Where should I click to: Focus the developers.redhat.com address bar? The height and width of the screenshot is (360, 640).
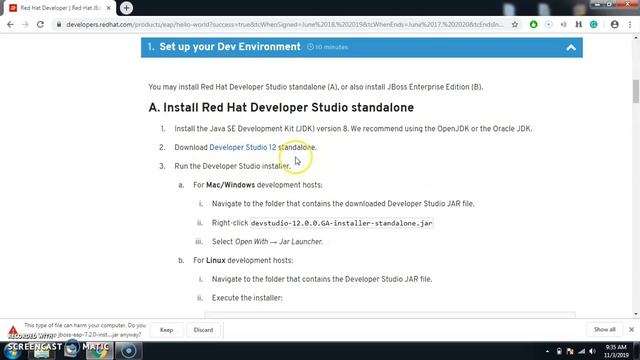pyautogui.click(x=284, y=24)
